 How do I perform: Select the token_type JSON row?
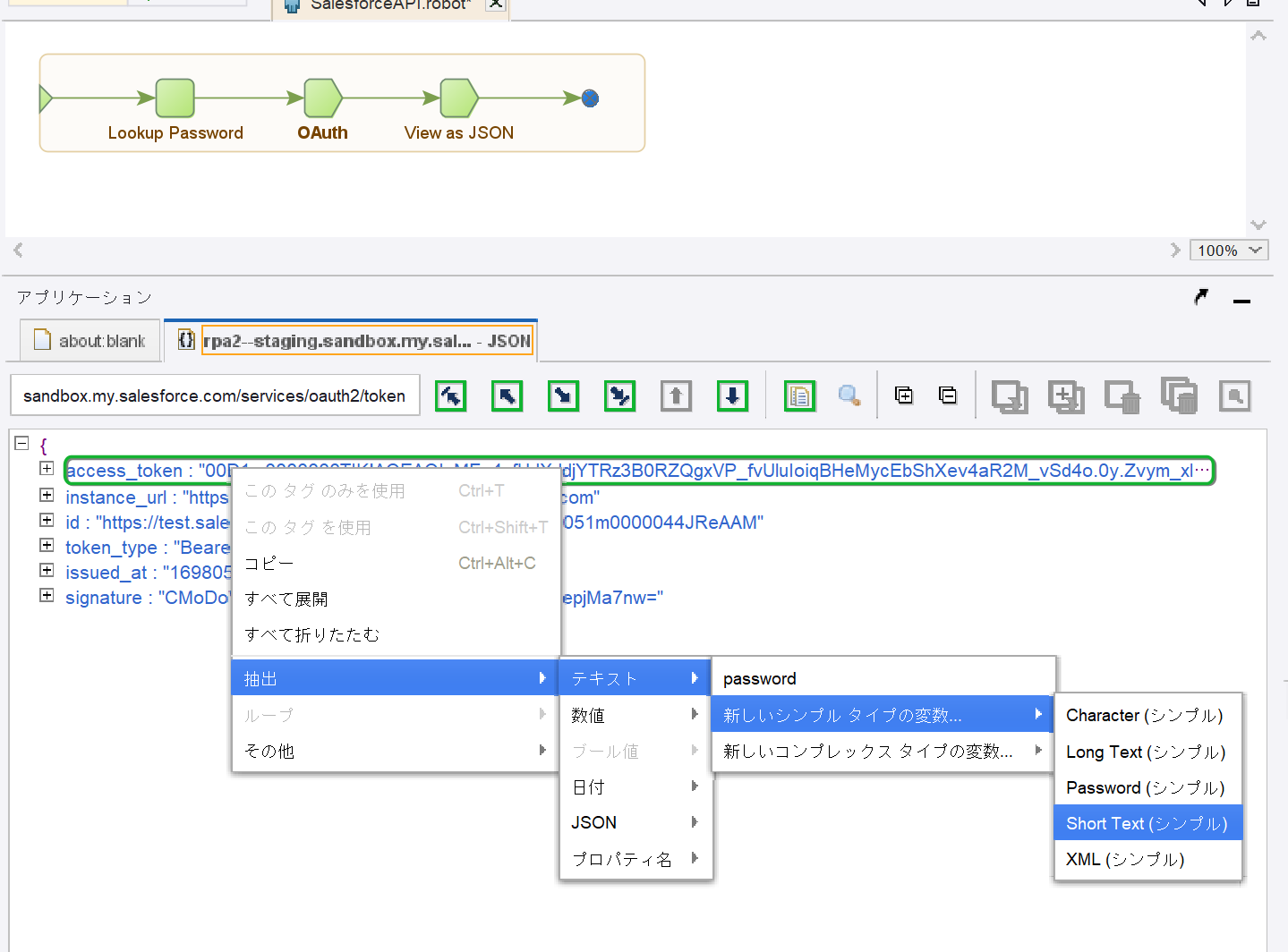148,548
